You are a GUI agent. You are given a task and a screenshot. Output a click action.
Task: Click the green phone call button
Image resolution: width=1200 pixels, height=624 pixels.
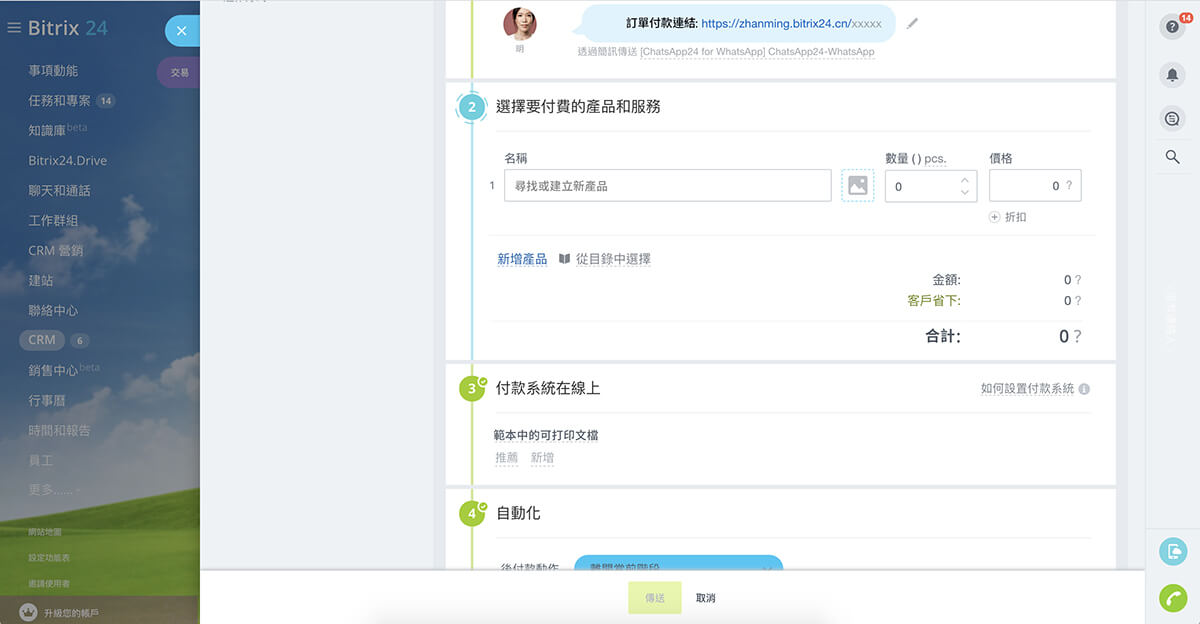click(x=1172, y=598)
